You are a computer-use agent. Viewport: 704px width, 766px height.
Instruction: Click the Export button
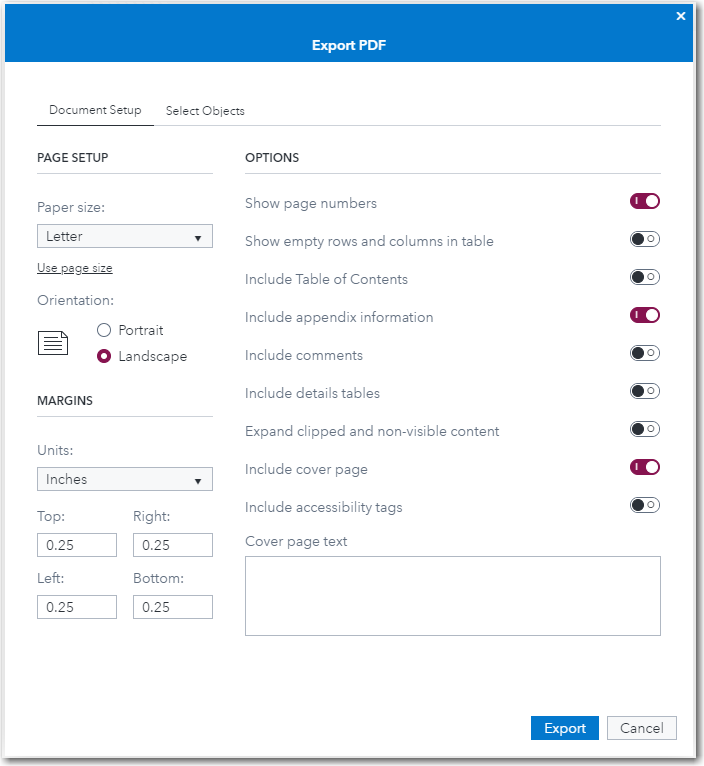tap(565, 728)
